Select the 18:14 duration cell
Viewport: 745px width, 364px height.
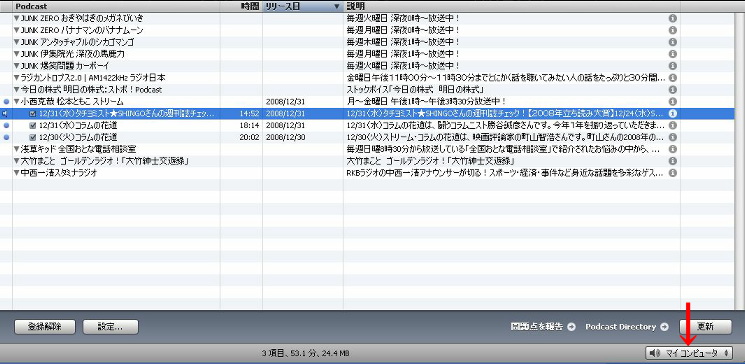point(248,126)
